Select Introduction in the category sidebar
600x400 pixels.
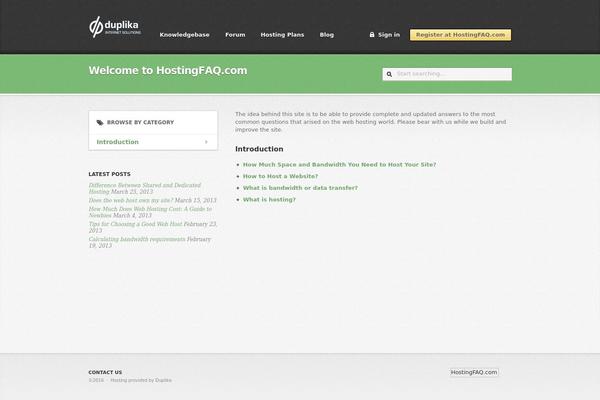153,142
